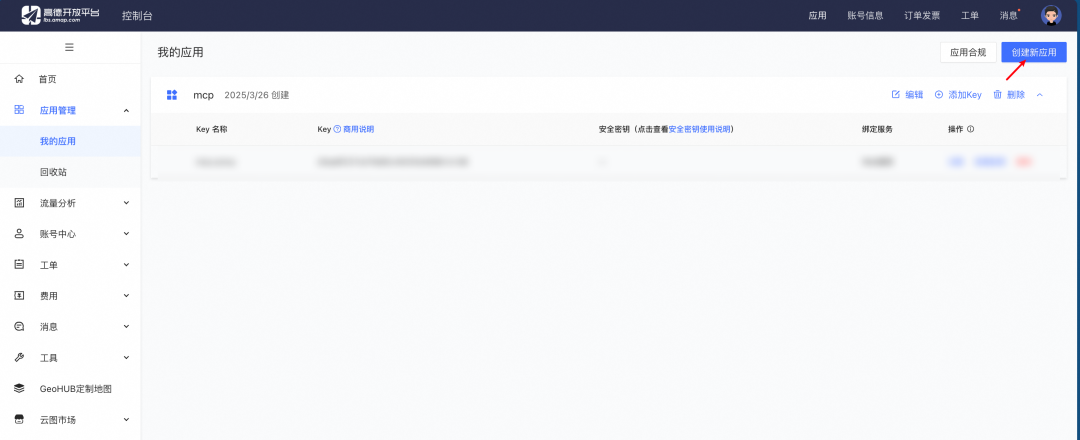The image size is (1080, 440).
Task: Expand the sidebar 消息 chevron
Action: coord(127,327)
